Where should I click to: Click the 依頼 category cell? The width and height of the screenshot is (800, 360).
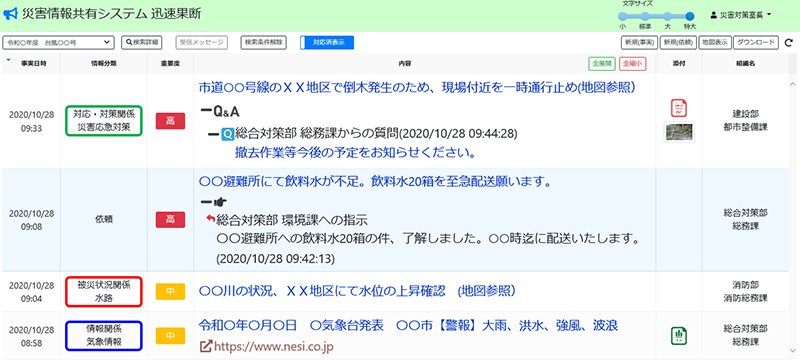click(x=104, y=219)
